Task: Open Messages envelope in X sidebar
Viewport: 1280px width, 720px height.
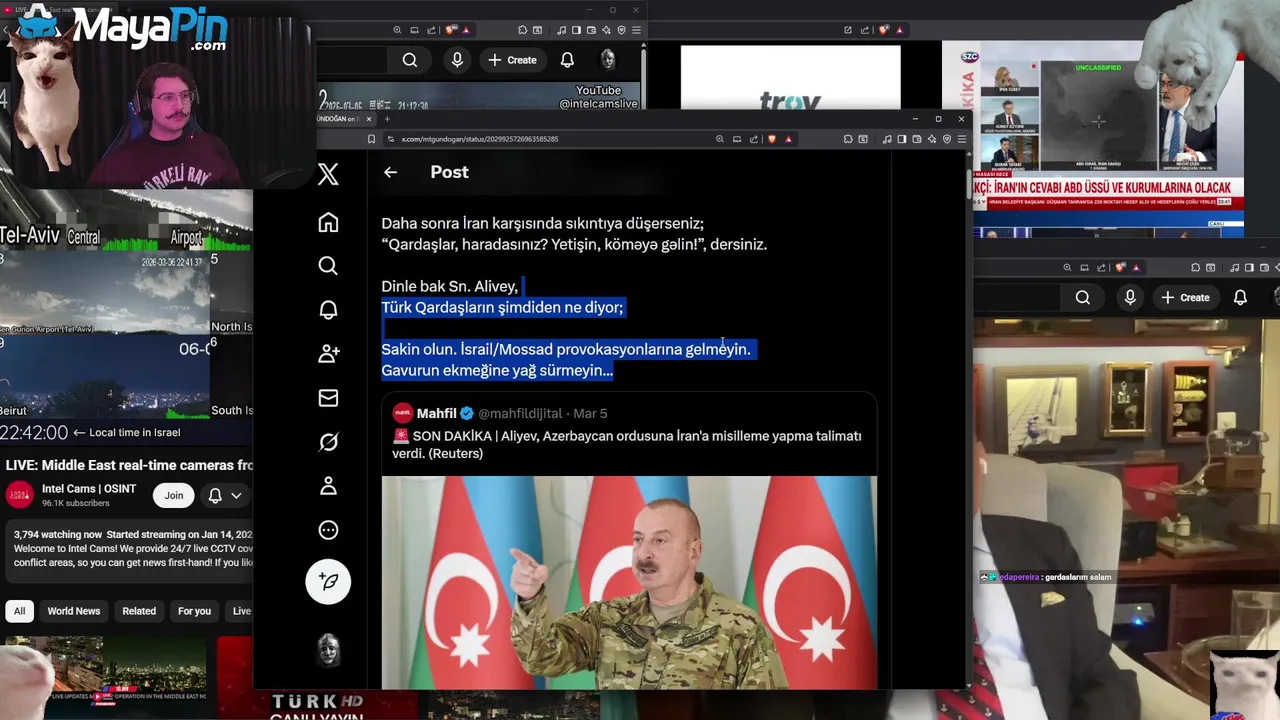Action: 328,398
